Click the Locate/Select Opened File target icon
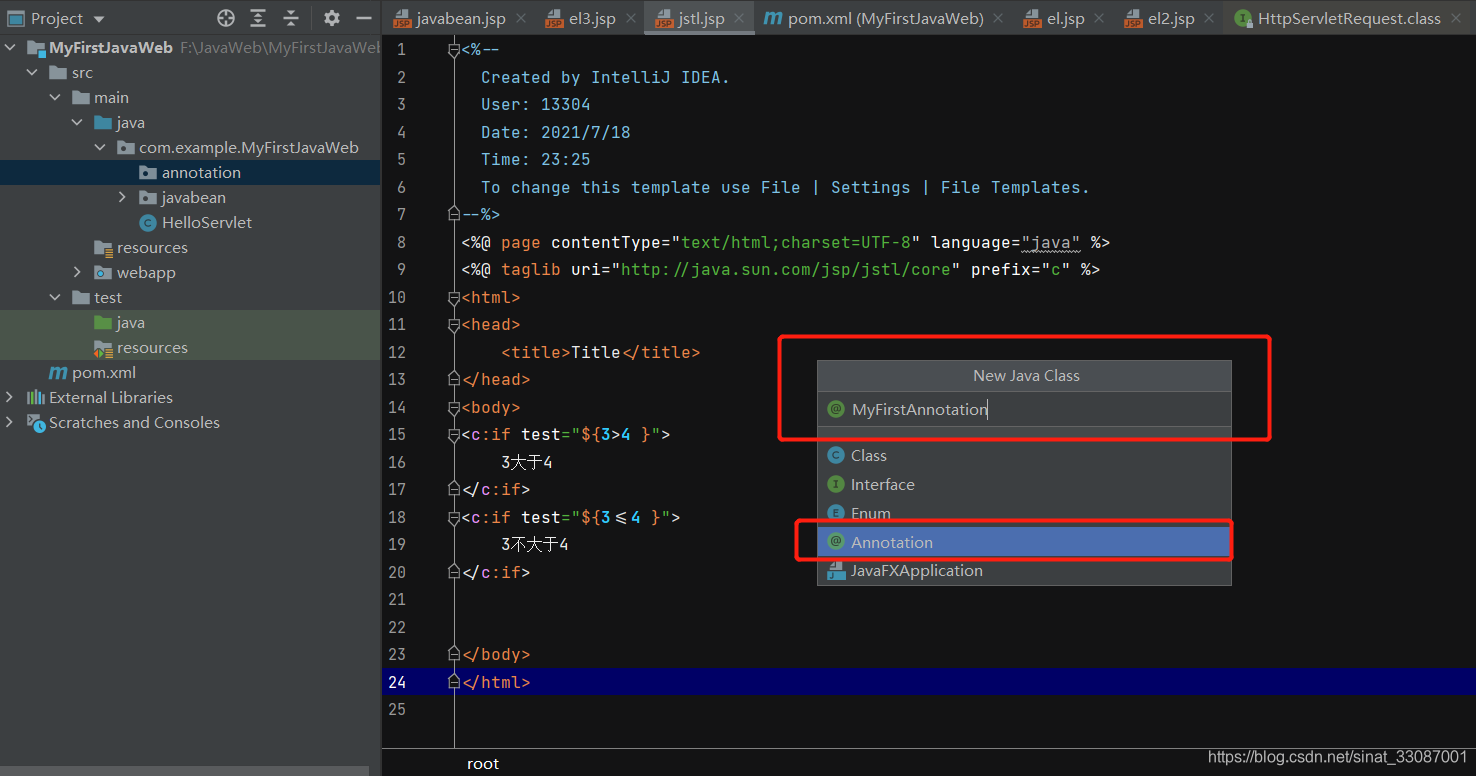The height and width of the screenshot is (776, 1476). (226, 18)
